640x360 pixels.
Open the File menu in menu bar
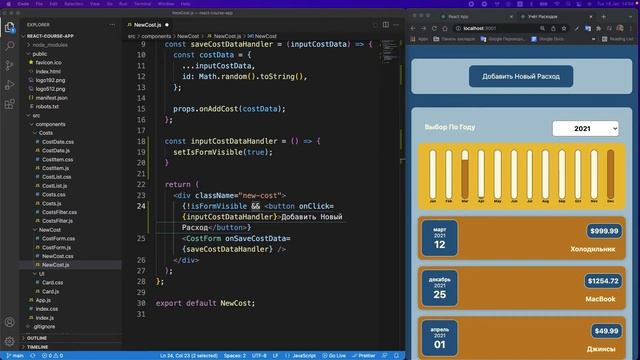pyautogui.click(x=39, y=4)
